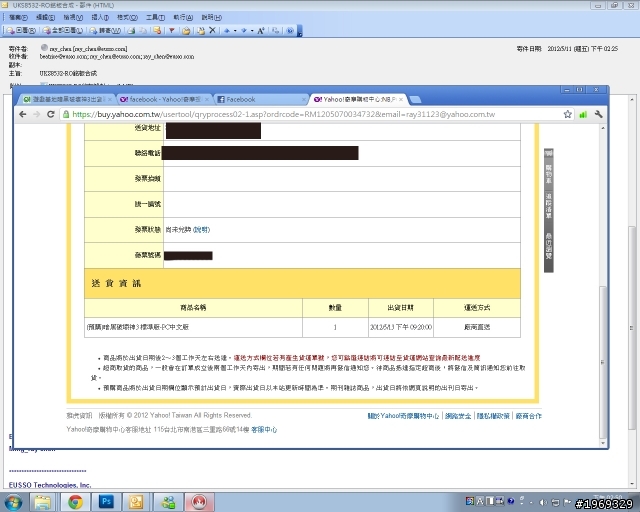Click the 說明 link beside 尚未兌獎
Viewport: 640px width, 512px height.
point(201,230)
